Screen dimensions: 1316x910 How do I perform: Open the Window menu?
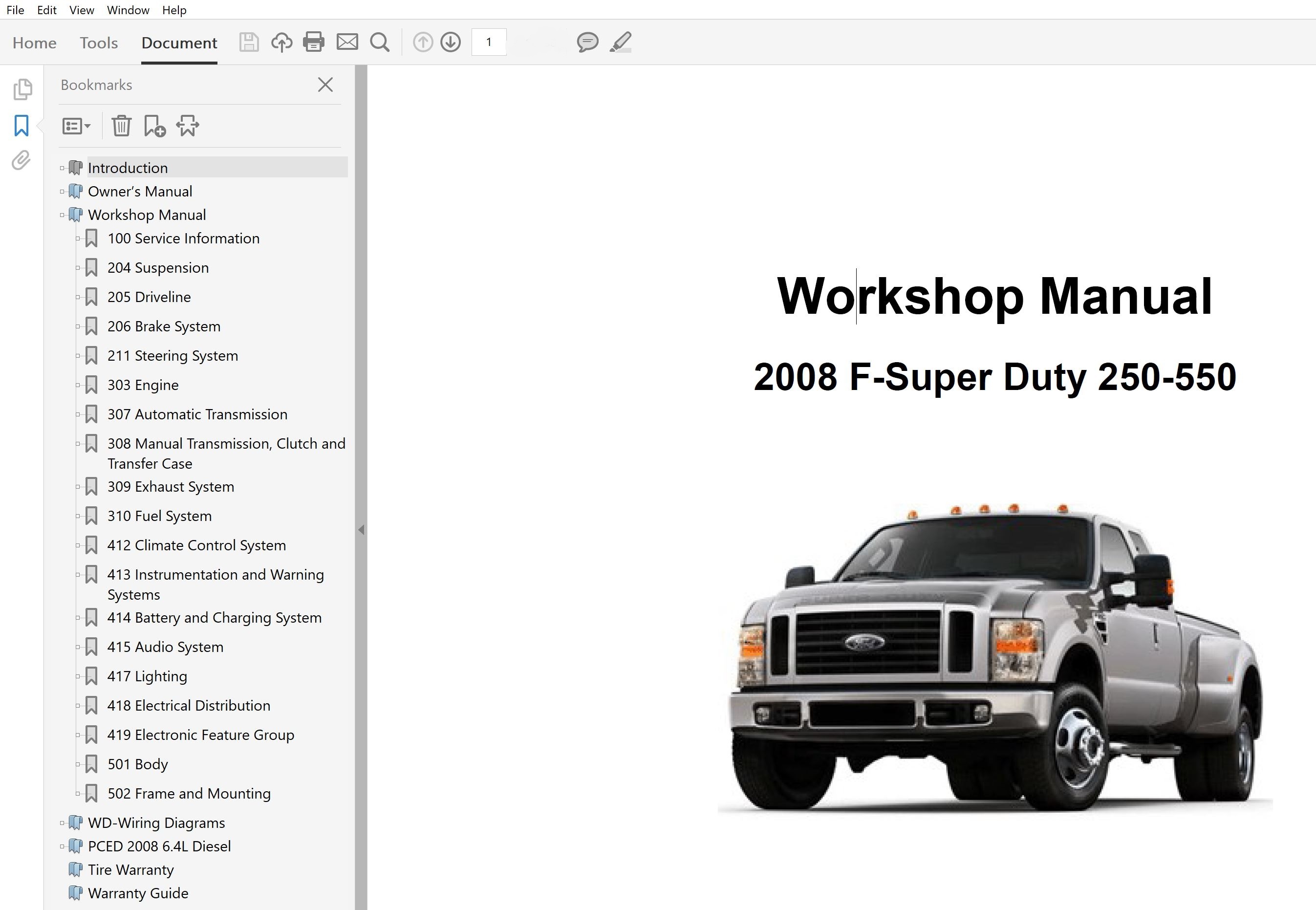128,10
